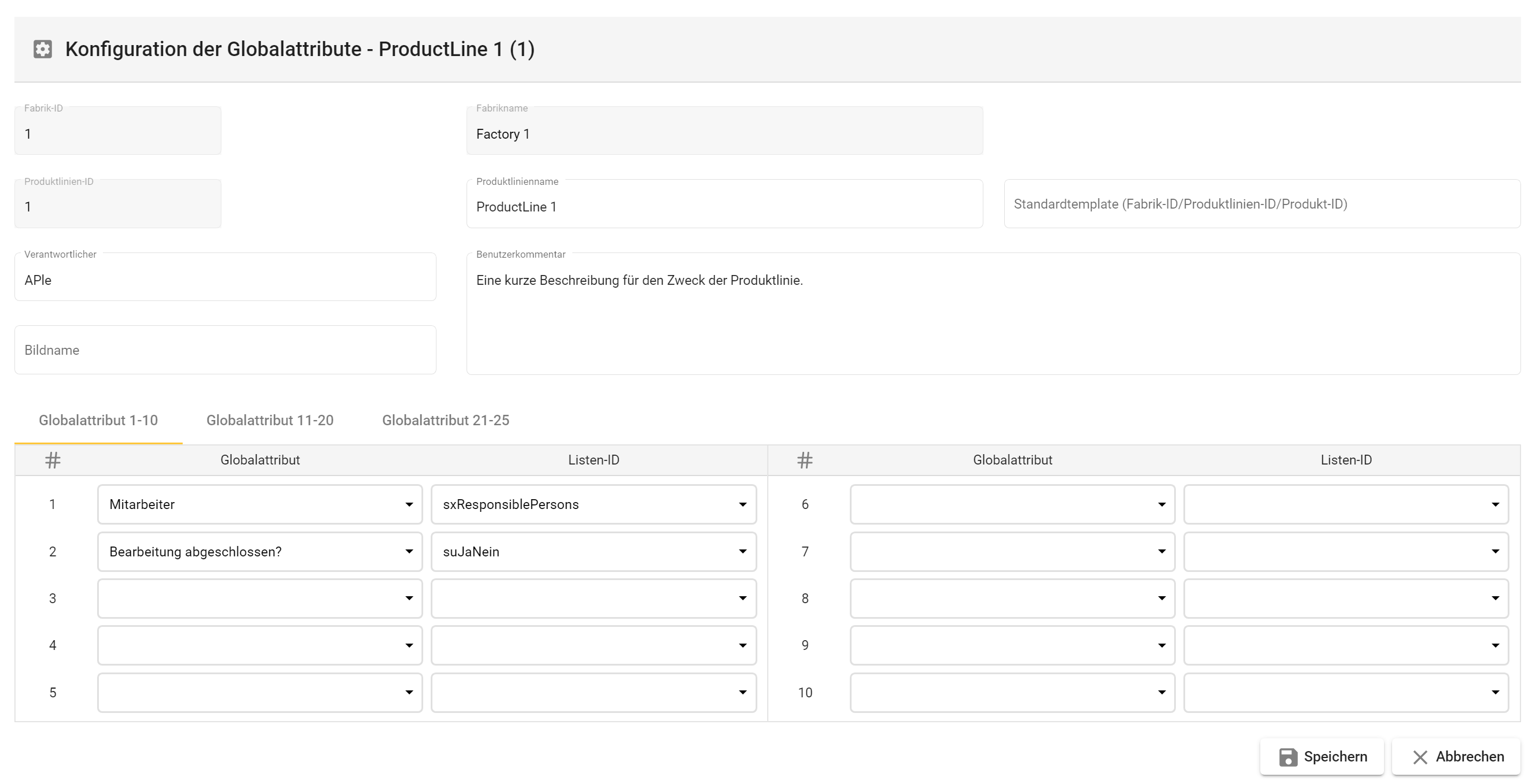Click the right table's # header
1532x784 pixels.
[x=805, y=460]
